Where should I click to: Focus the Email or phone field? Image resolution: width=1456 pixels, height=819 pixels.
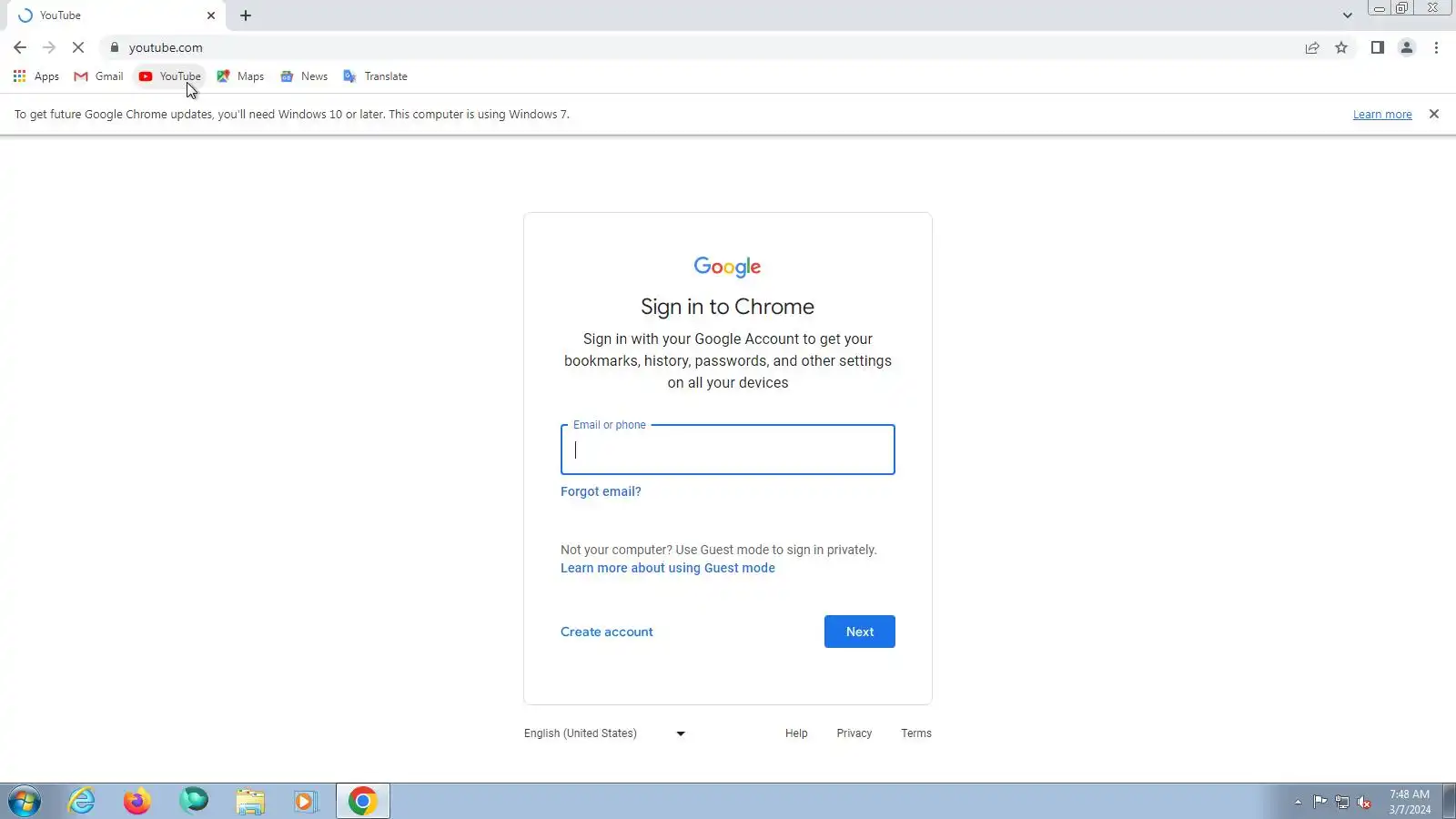click(728, 450)
